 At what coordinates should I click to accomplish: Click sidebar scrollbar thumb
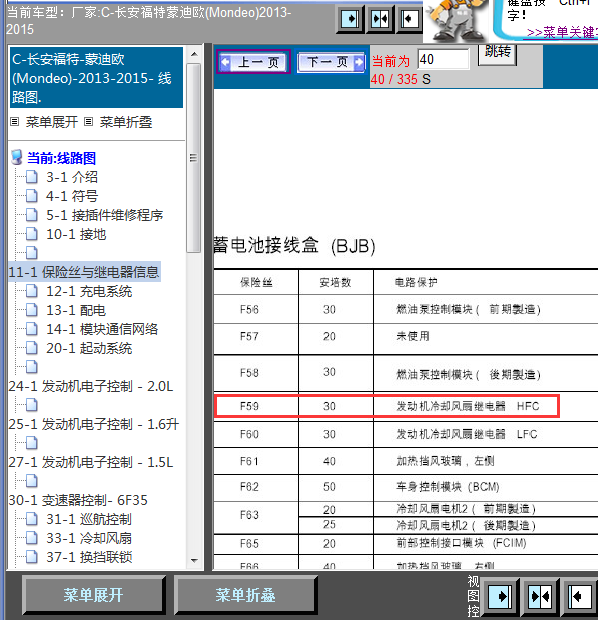click(193, 158)
